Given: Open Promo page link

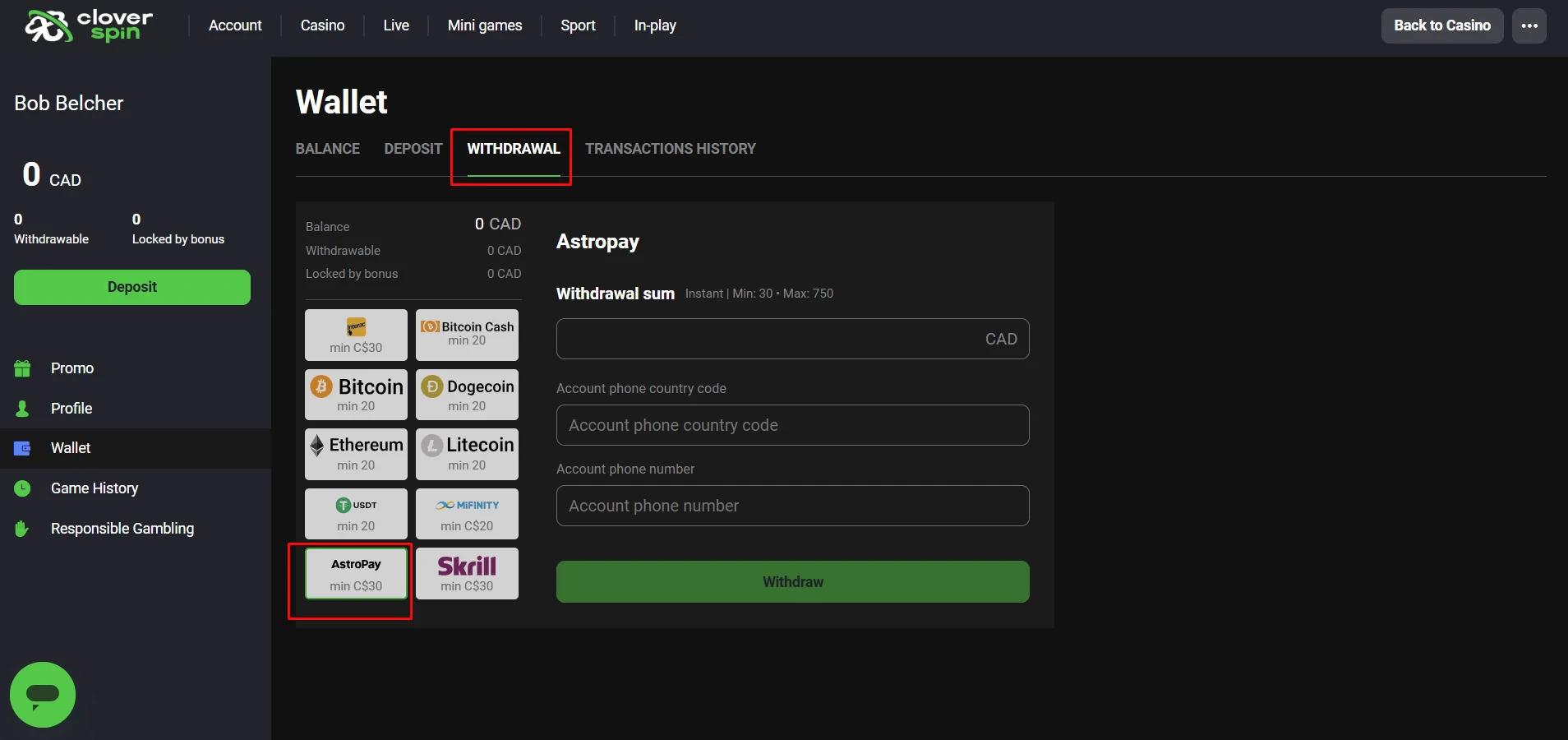Looking at the screenshot, I should 72,368.
